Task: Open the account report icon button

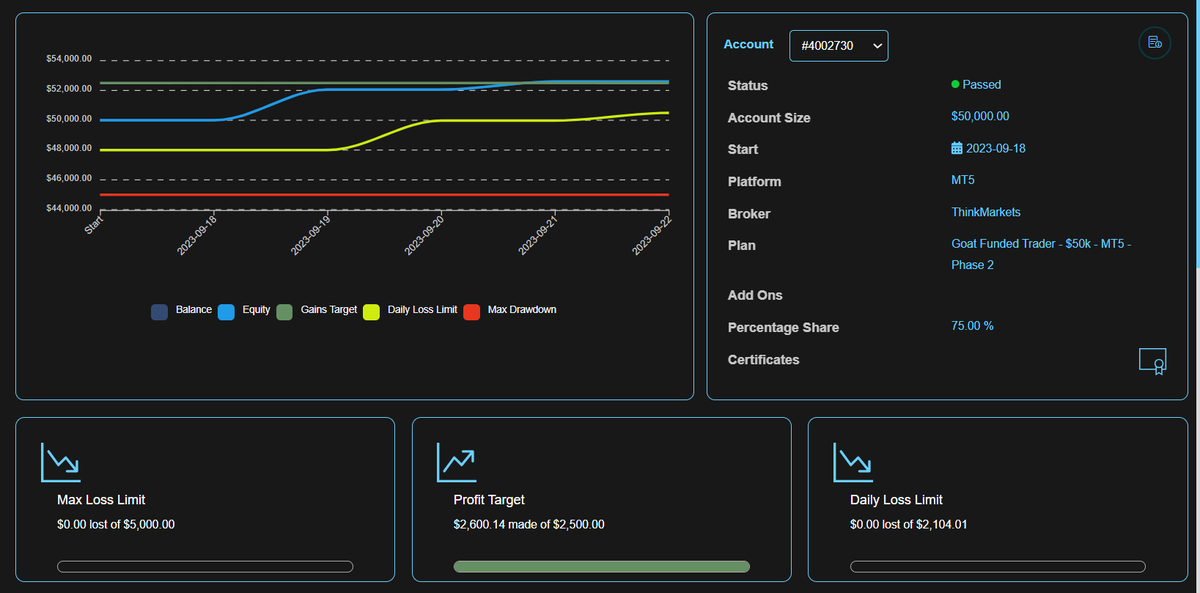Action: click(x=1155, y=42)
